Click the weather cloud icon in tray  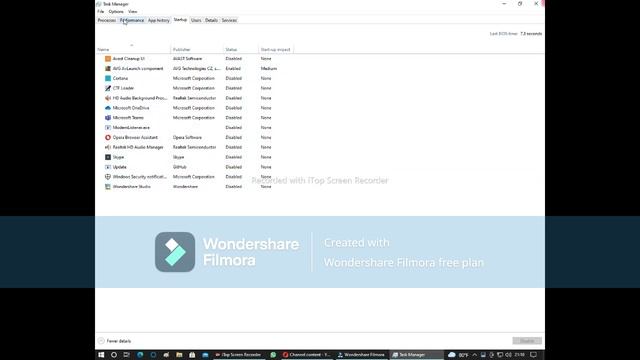point(452,355)
